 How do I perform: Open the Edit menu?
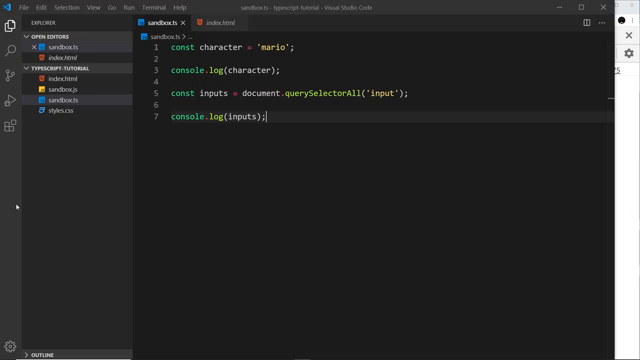click(41, 7)
